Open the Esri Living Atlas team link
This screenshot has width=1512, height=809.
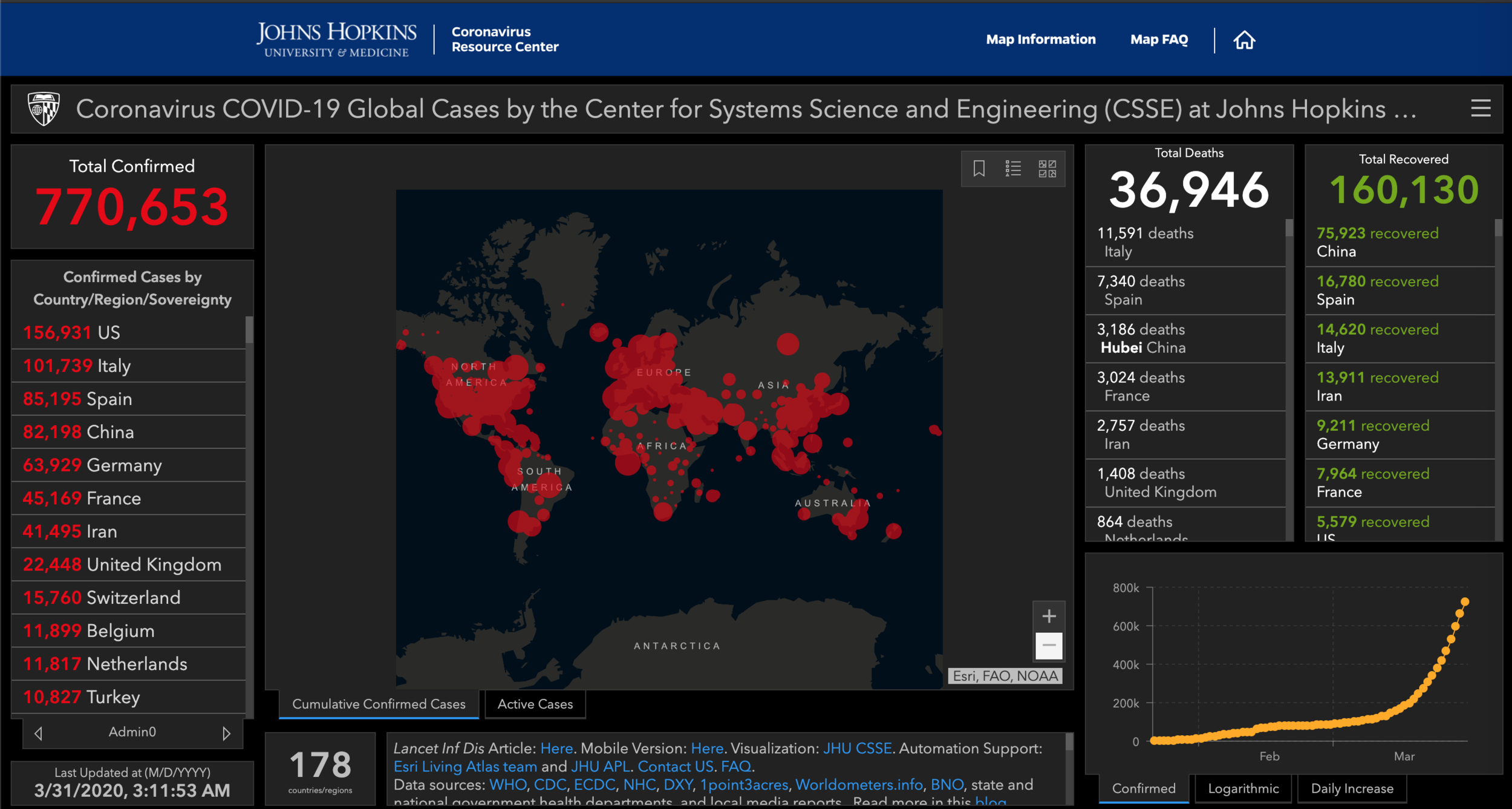click(x=465, y=767)
